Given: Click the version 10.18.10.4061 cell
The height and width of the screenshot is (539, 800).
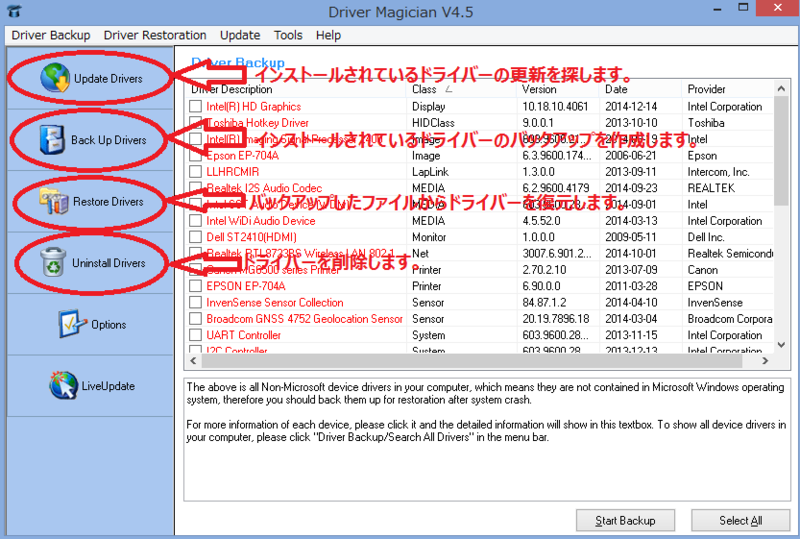Looking at the screenshot, I should (x=555, y=106).
